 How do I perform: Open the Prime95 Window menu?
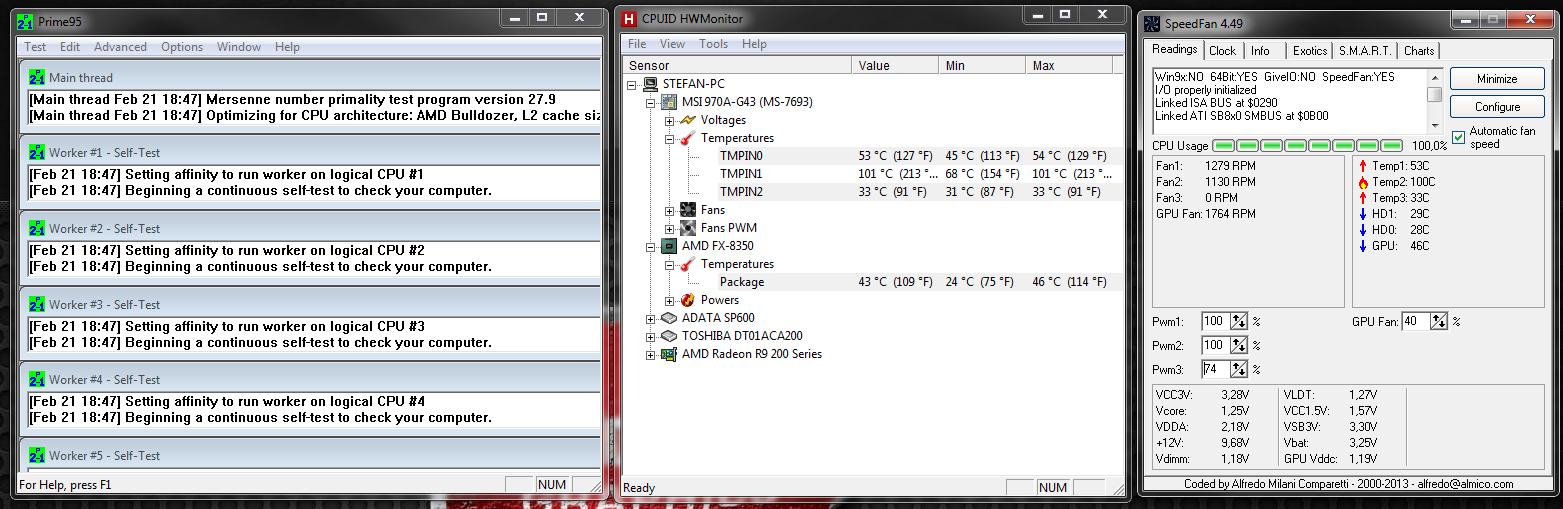(x=239, y=47)
